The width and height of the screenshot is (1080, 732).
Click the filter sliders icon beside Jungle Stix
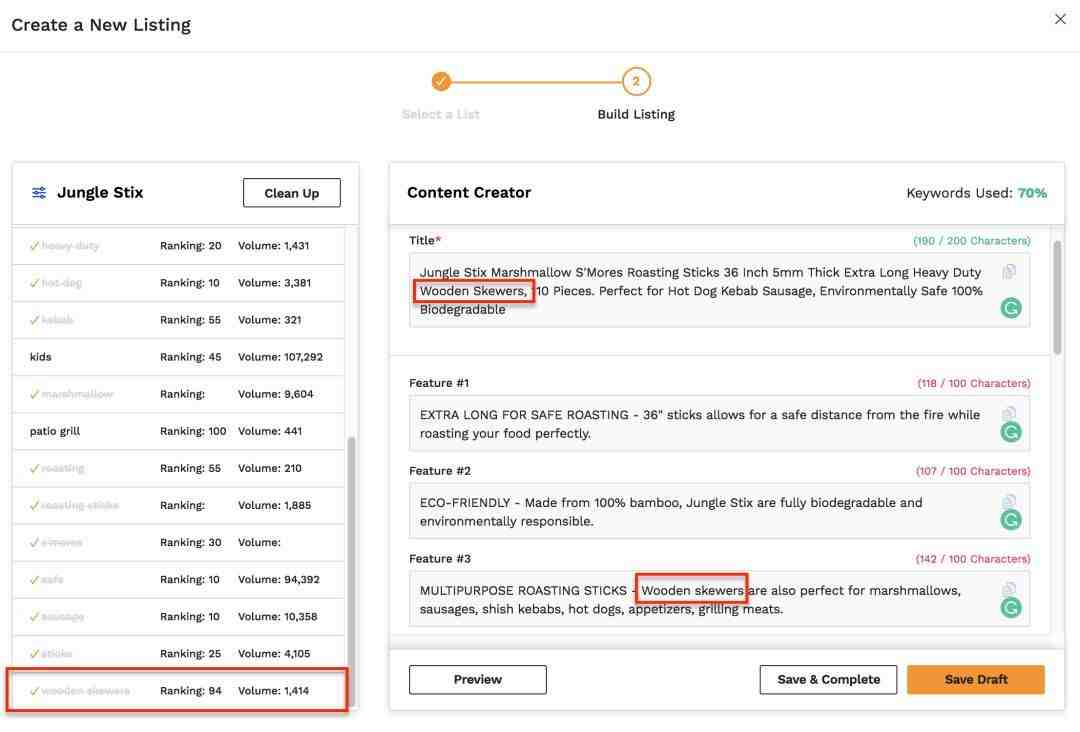tap(39, 193)
